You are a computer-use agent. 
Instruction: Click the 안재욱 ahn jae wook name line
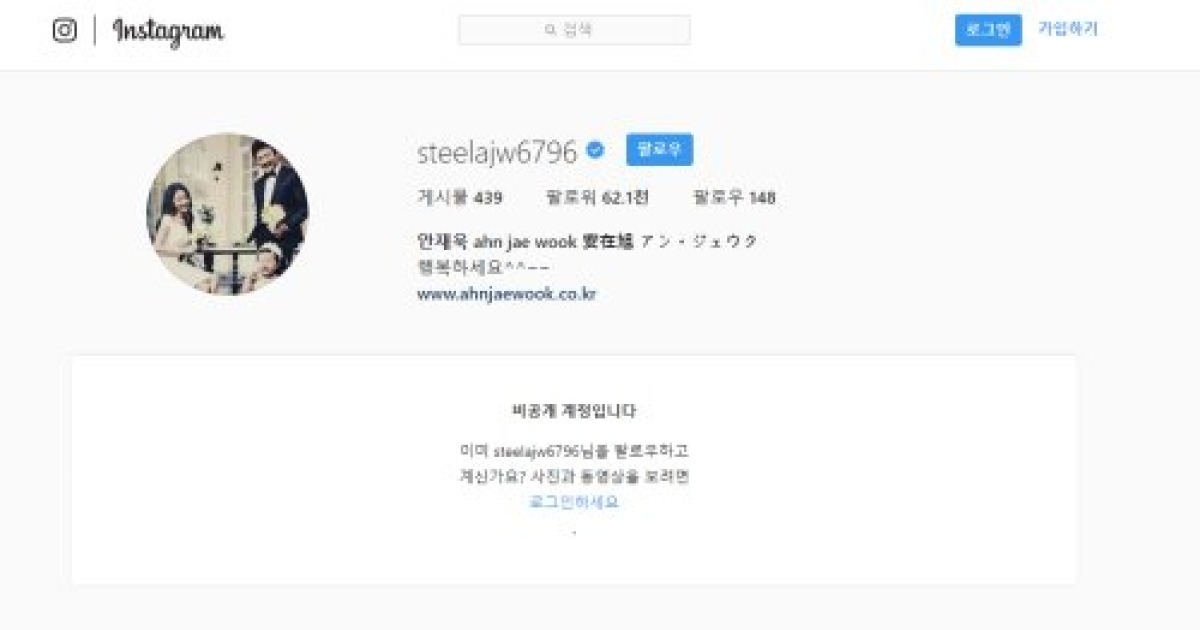tap(587, 241)
